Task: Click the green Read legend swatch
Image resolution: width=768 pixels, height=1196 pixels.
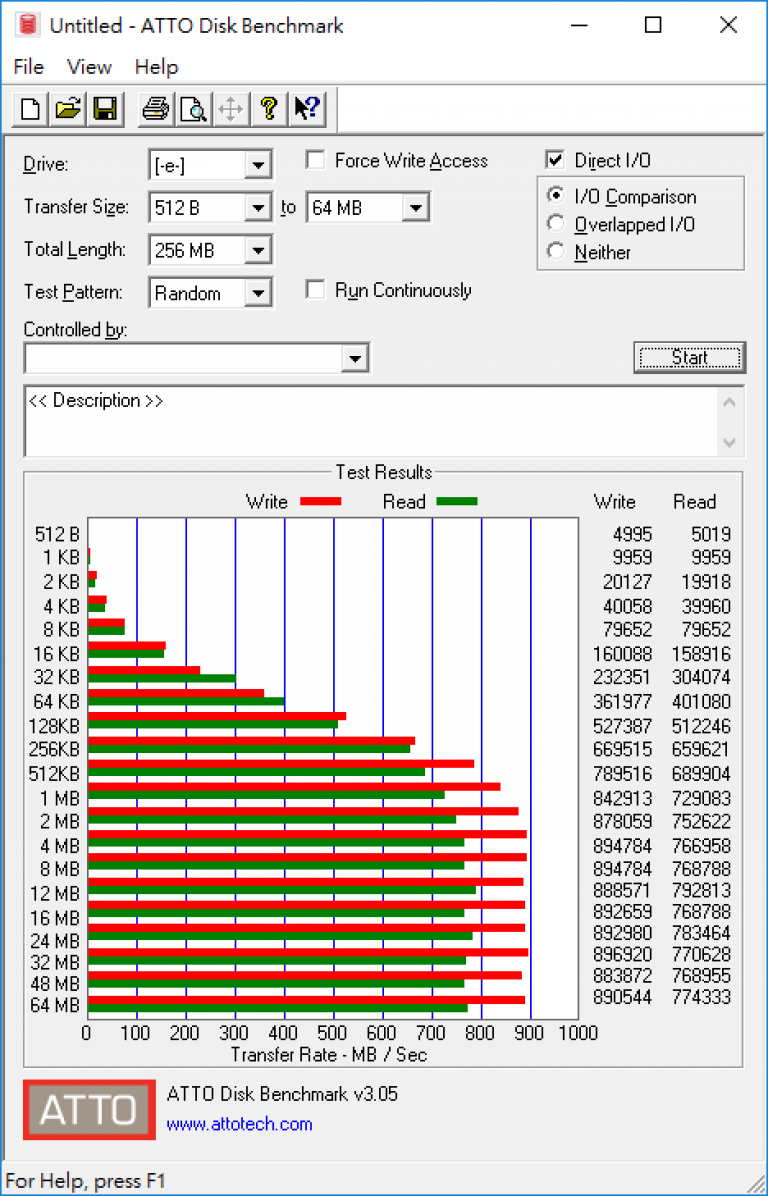Action: [x=457, y=502]
